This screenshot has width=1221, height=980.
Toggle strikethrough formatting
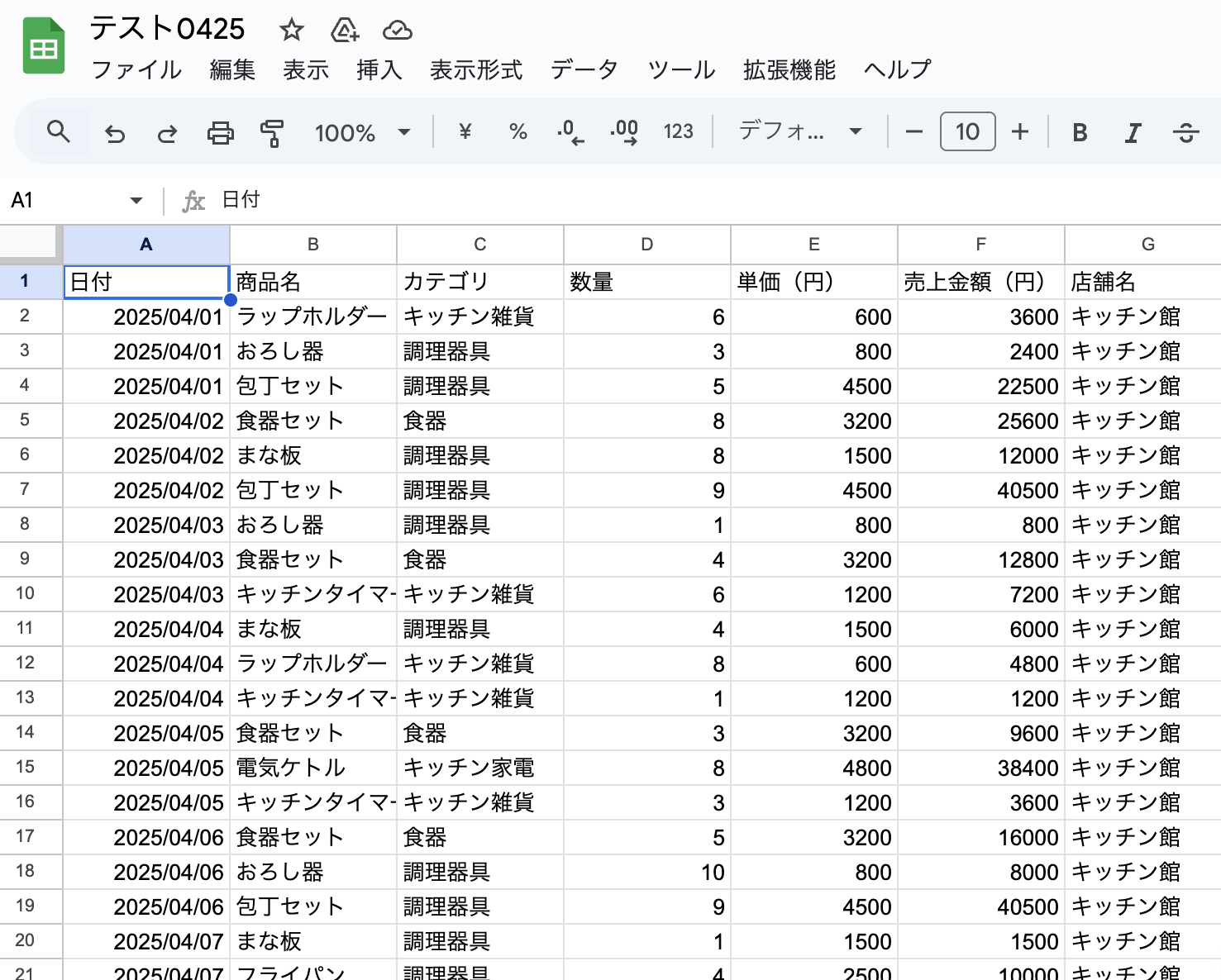(1185, 133)
